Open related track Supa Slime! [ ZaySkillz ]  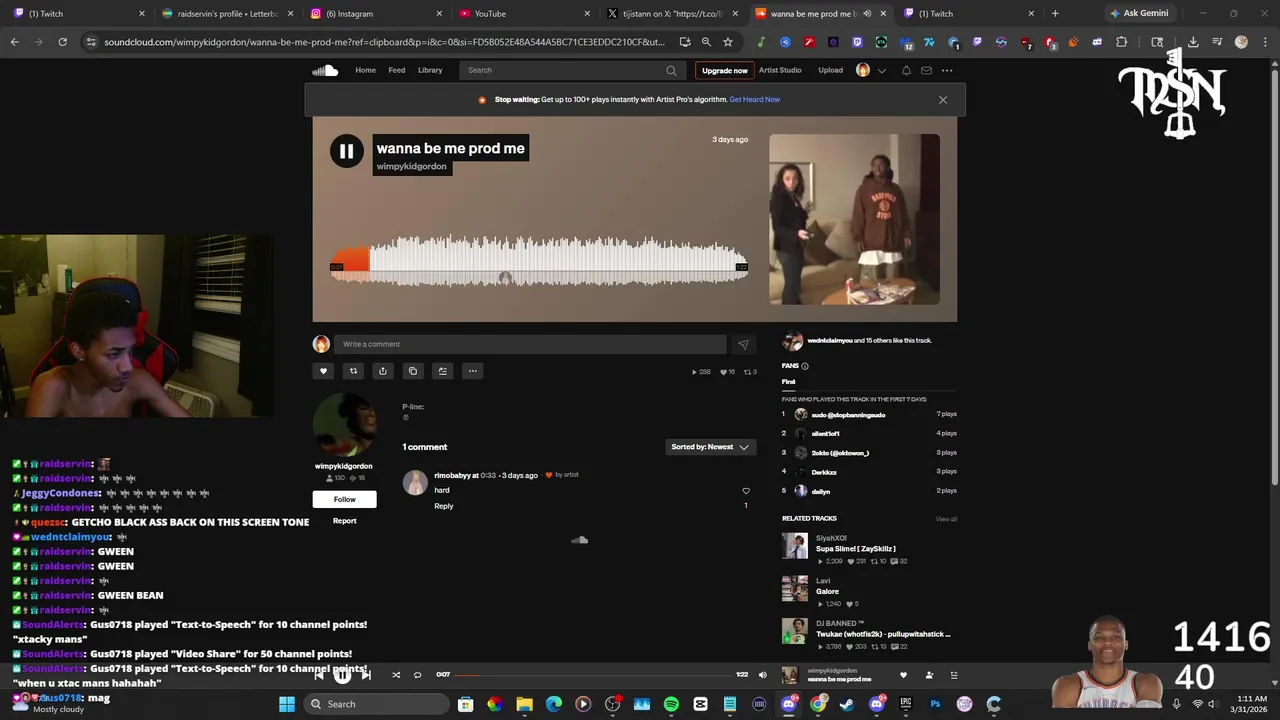point(855,549)
